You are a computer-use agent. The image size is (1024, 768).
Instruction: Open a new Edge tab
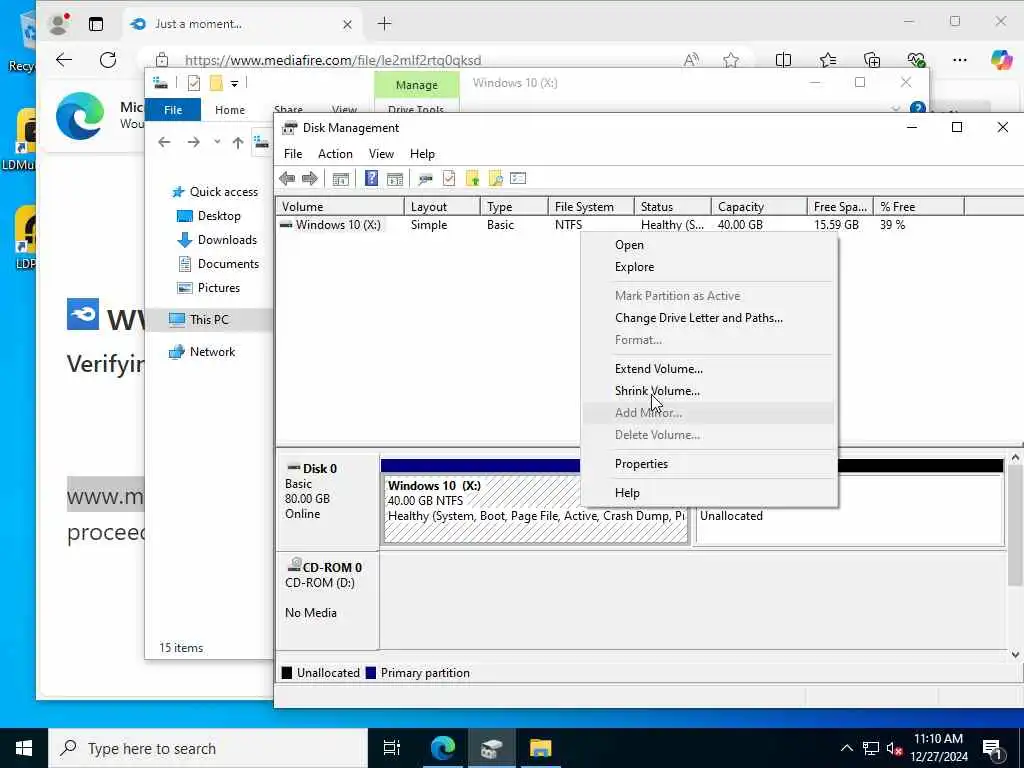click(385, 24)
